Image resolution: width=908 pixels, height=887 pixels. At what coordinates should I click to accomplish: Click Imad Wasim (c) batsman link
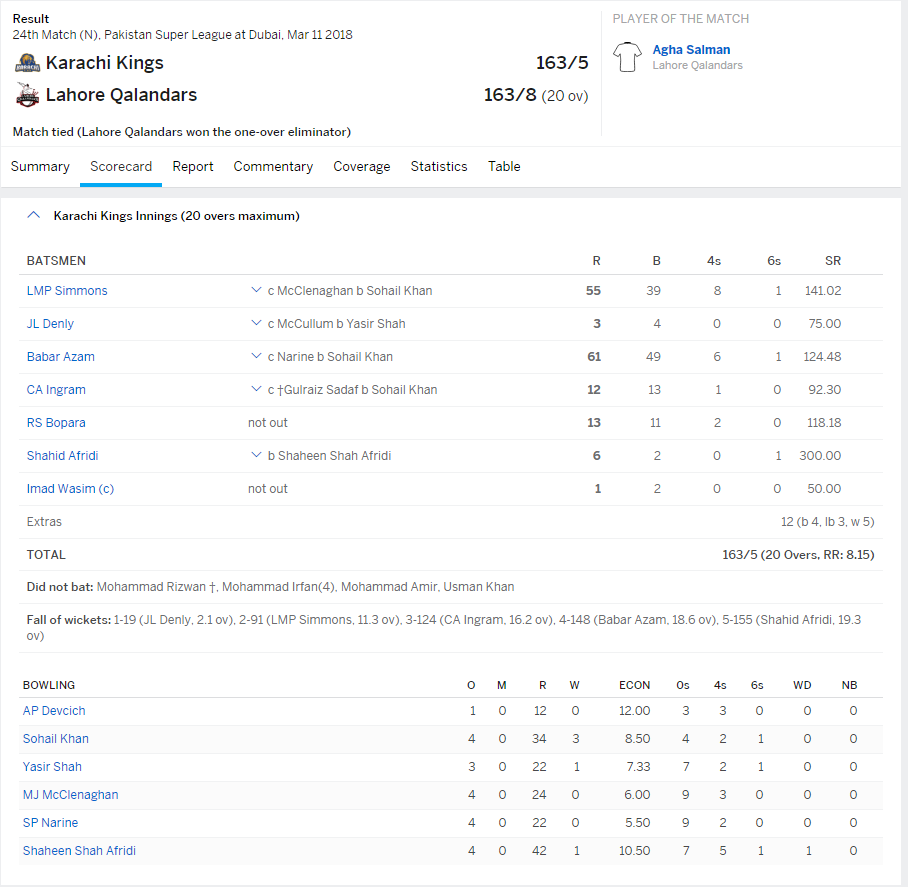70,489
